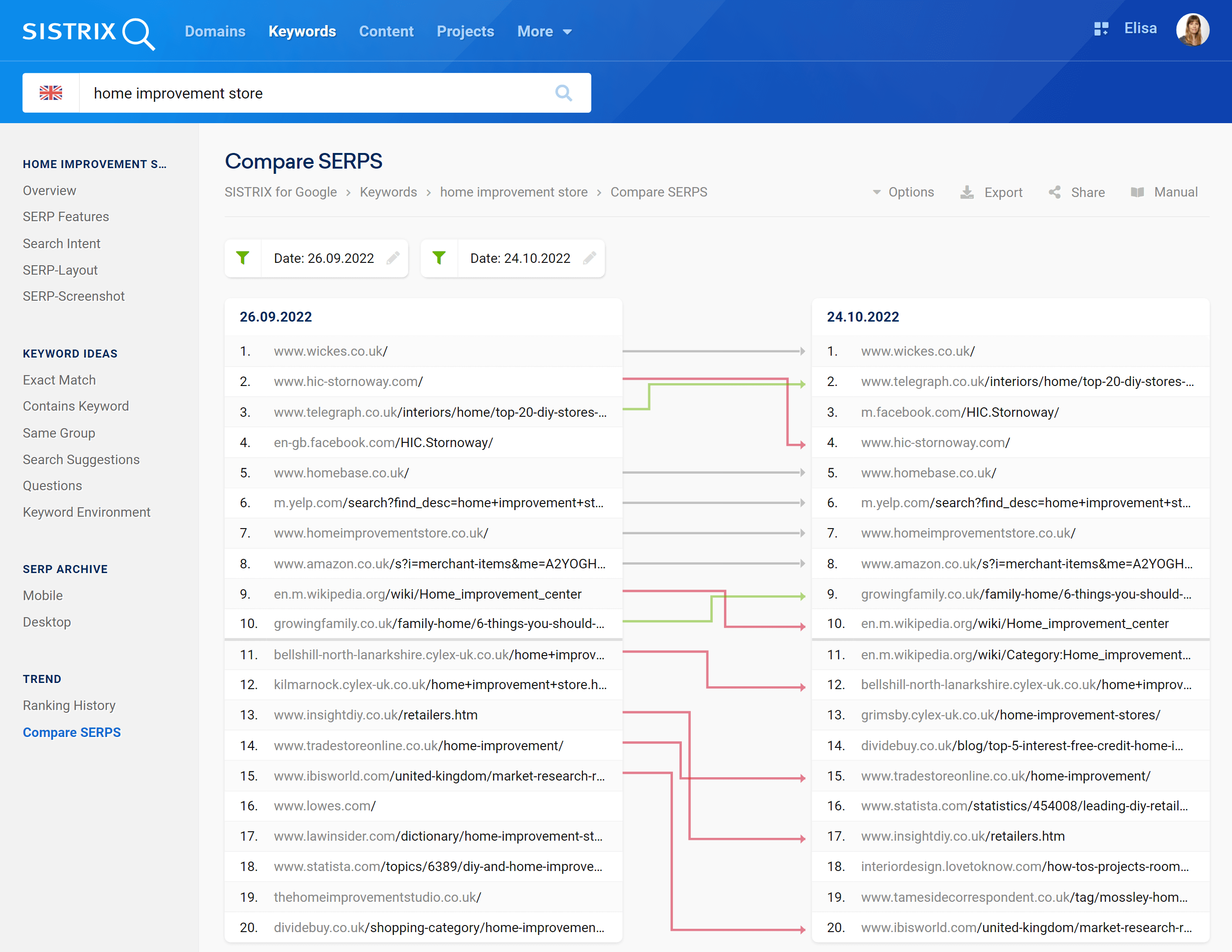
Task: Open Desktop SERP archive
Action: [x=47, y=622]
